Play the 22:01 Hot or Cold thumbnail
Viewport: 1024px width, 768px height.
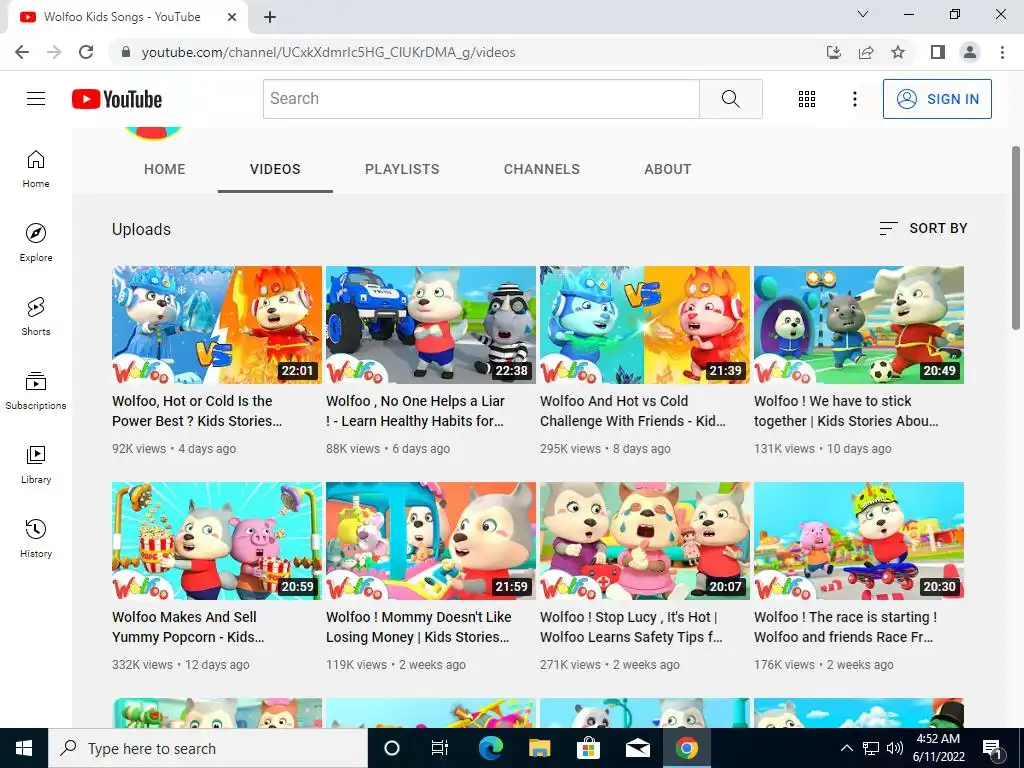point(217,325)
